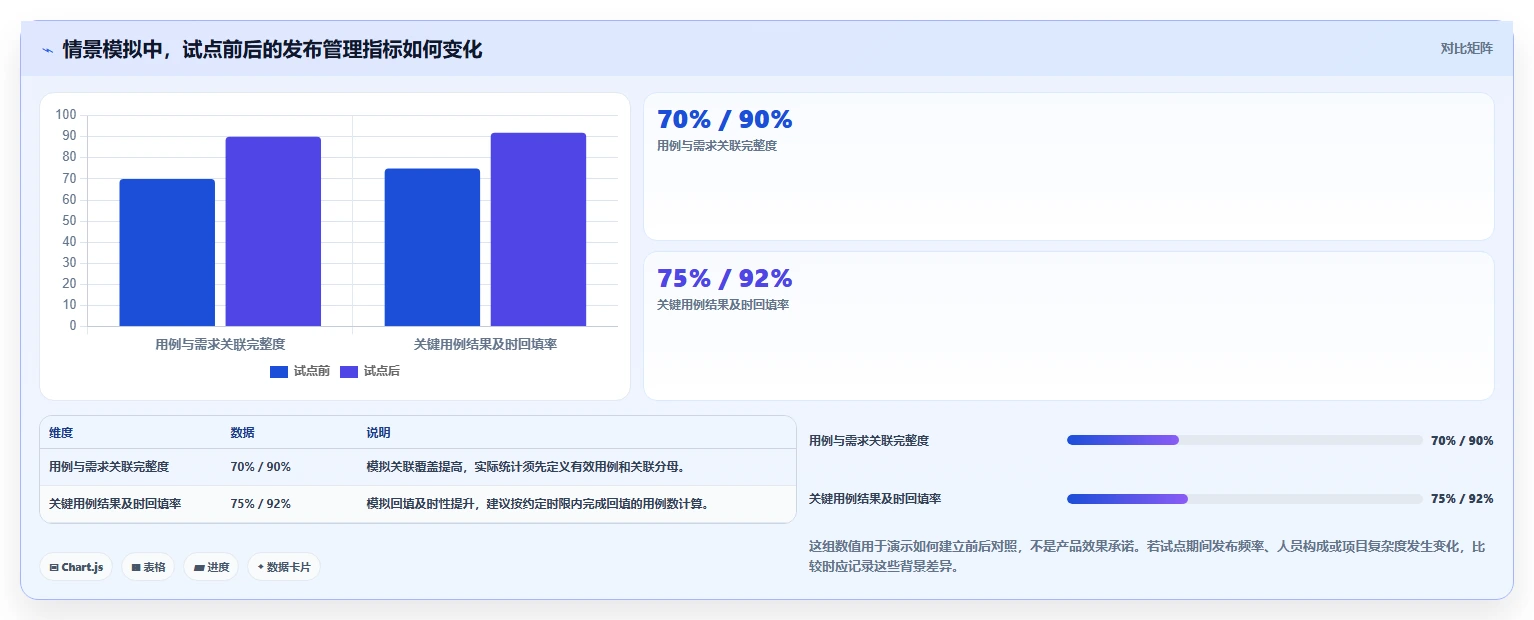
Task: Click the 试点前 bar for 关键用例结果及时回填率
Action: coord(432,247)
